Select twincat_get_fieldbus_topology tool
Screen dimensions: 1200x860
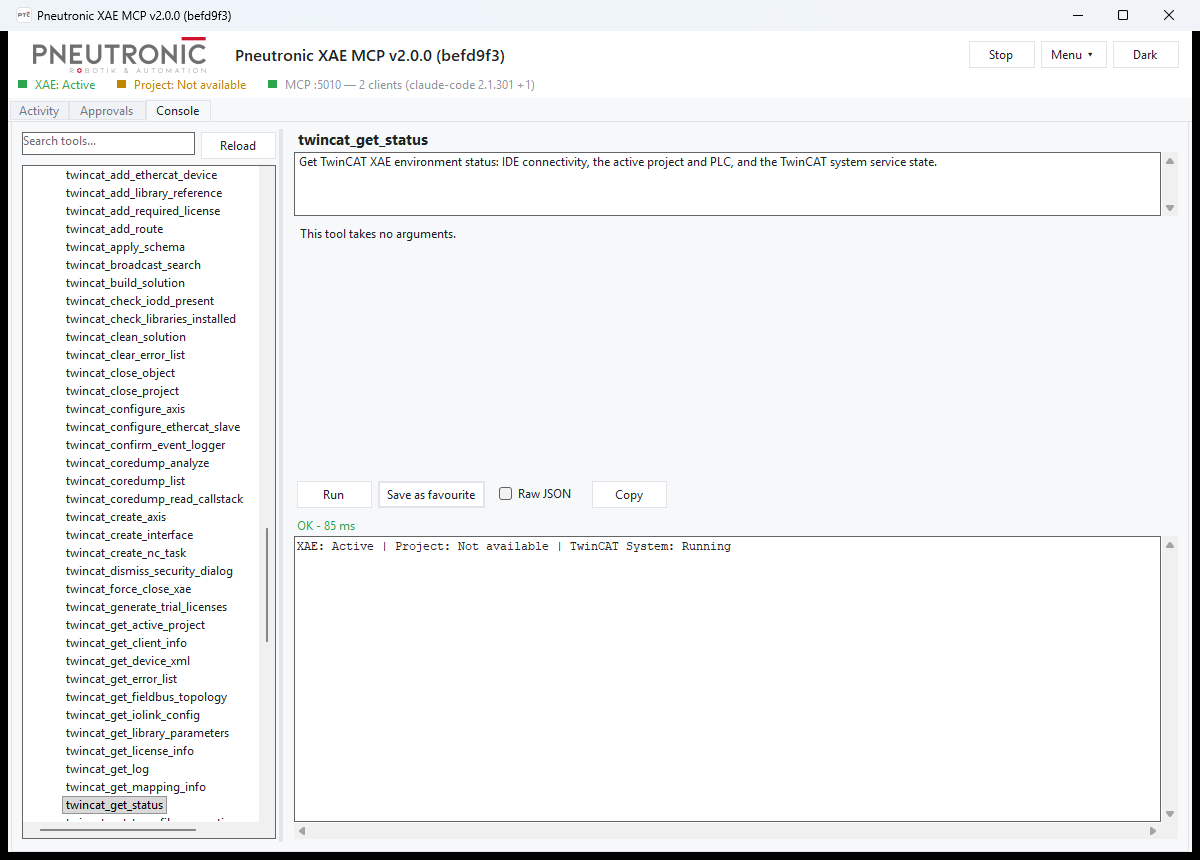click(x=146, y=697)
